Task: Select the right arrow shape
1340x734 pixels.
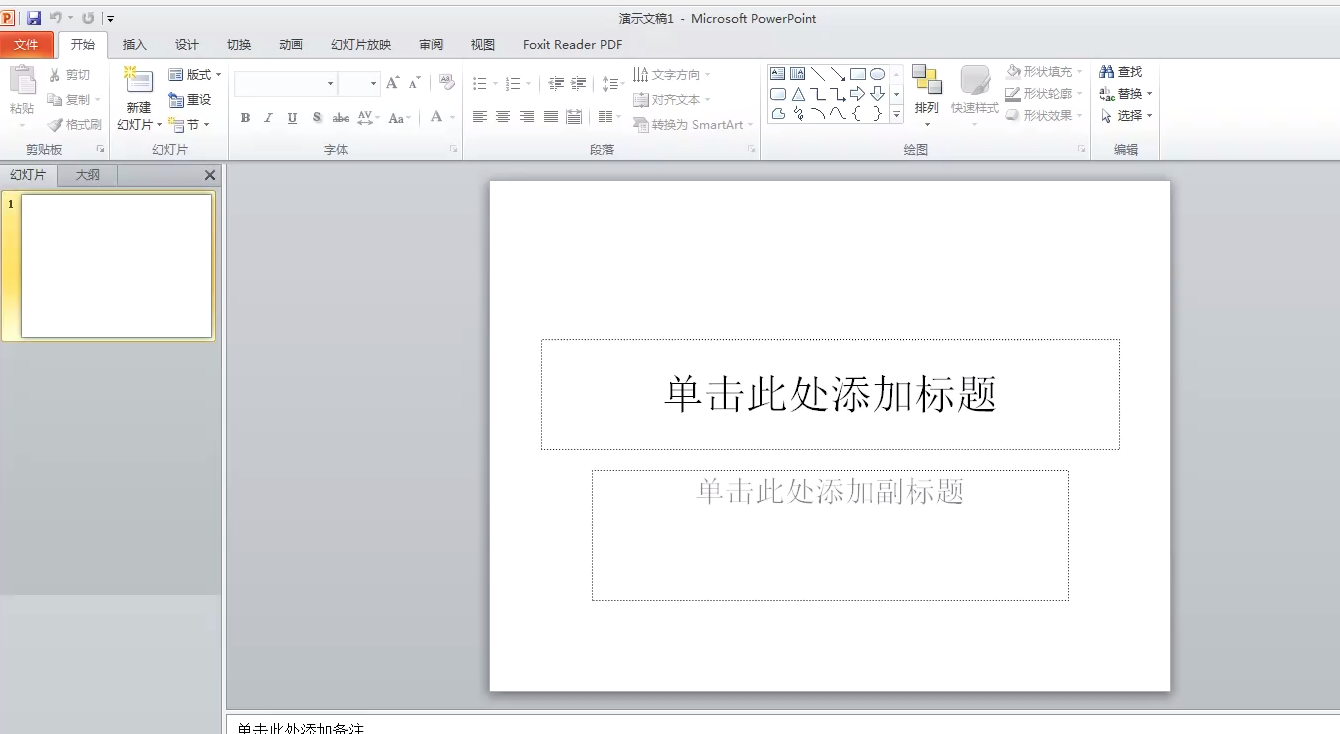Action: coord(857,94)
